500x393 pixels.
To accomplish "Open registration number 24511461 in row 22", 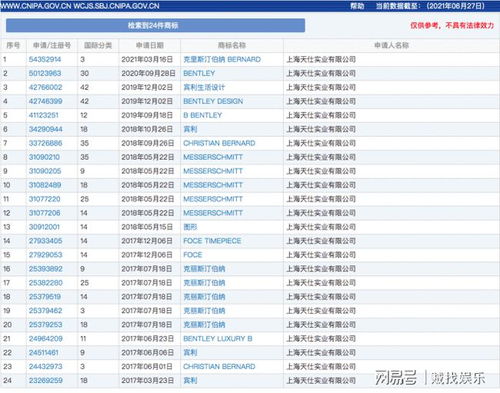I will tap(44, 353).
